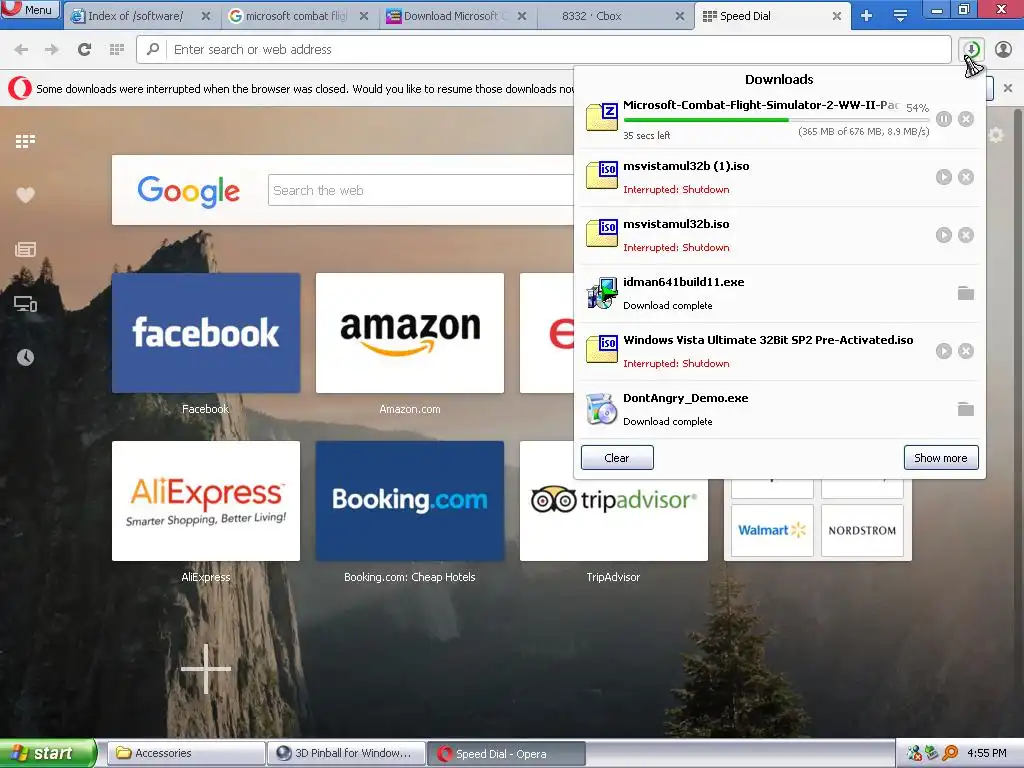The width and height of the screenshot is (1024, 768).
Task: Open Synced tabs icon in sidebar
Action: coord(25,304)
